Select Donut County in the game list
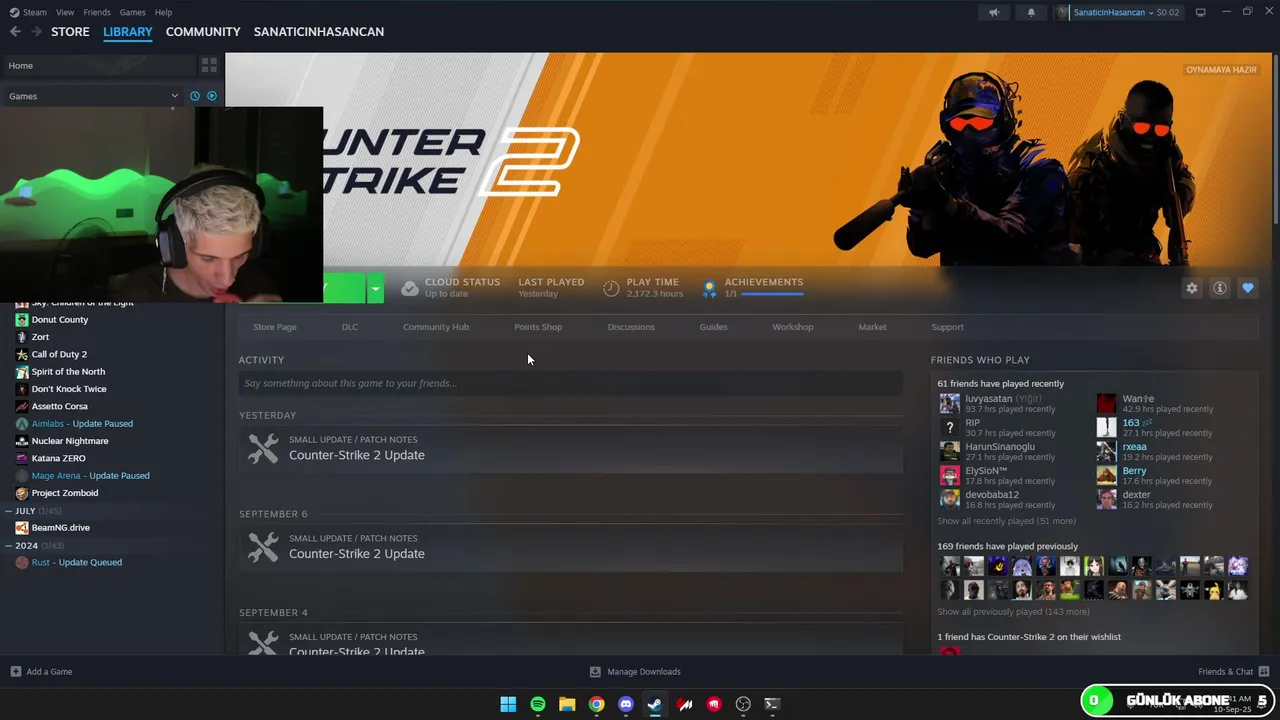 (x=60, y=320)
